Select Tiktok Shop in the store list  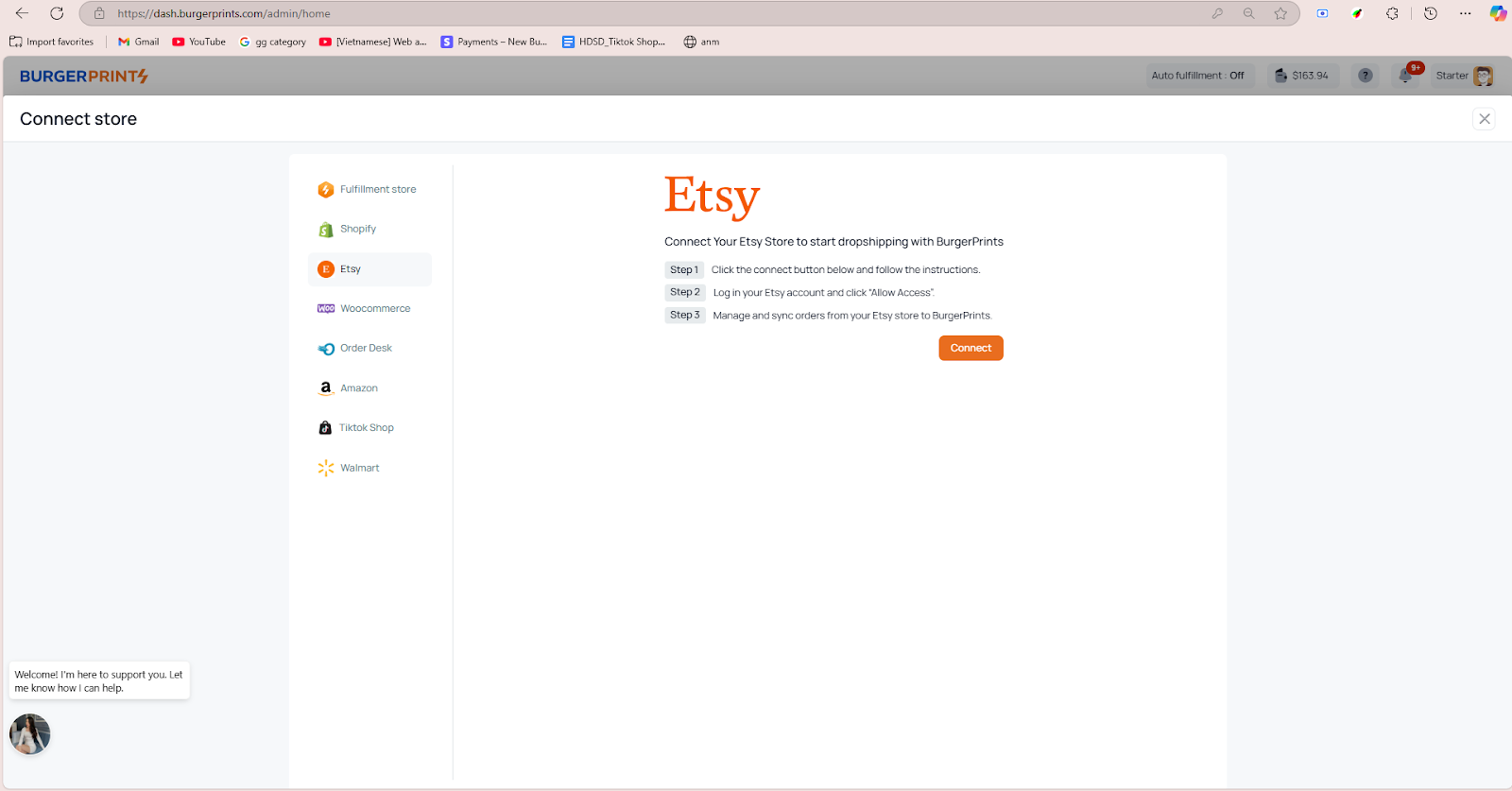tap(369, 428)
